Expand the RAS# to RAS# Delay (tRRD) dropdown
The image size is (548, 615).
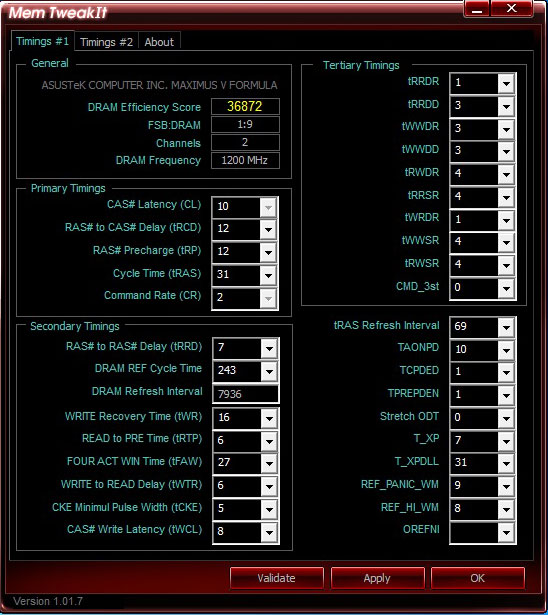[x=269, y=348]
